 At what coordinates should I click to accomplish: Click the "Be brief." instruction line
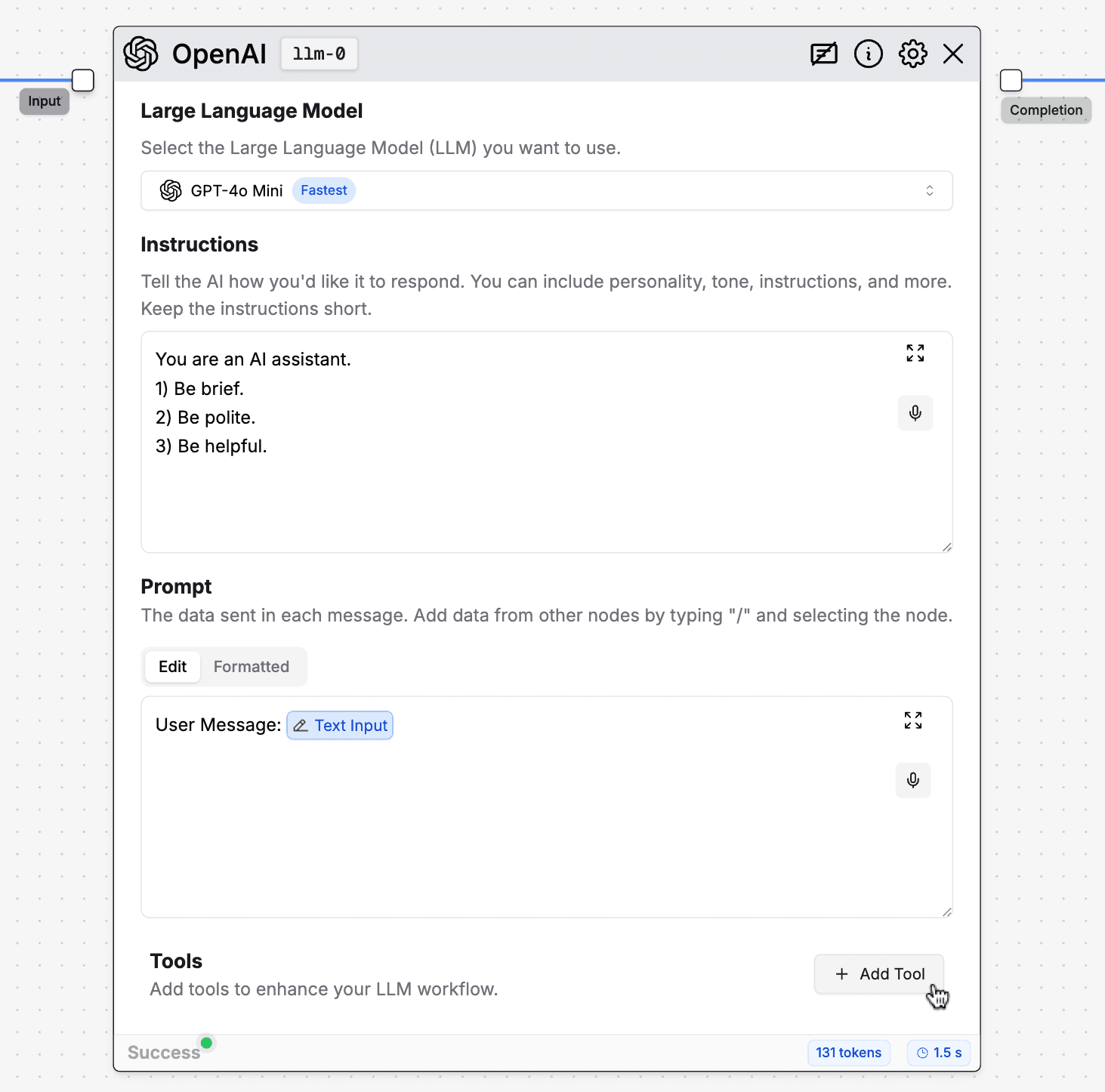199,389
